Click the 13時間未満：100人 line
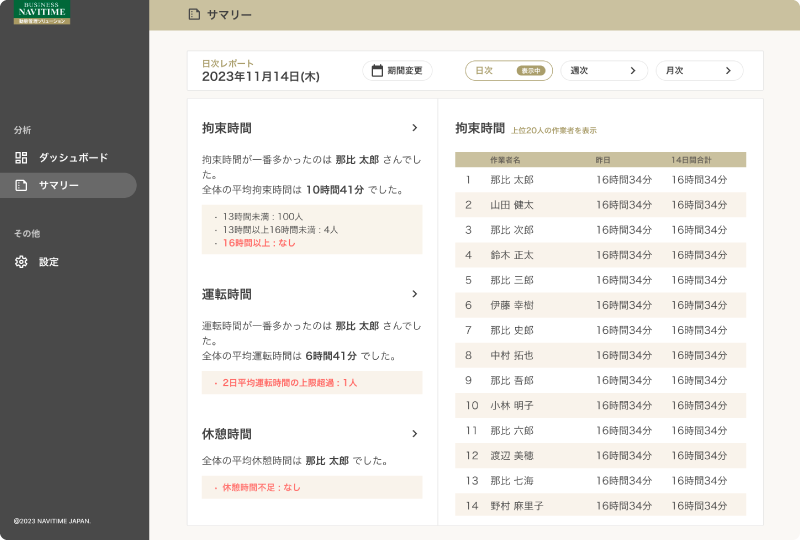The image size is (800, 540). (263, 216)
